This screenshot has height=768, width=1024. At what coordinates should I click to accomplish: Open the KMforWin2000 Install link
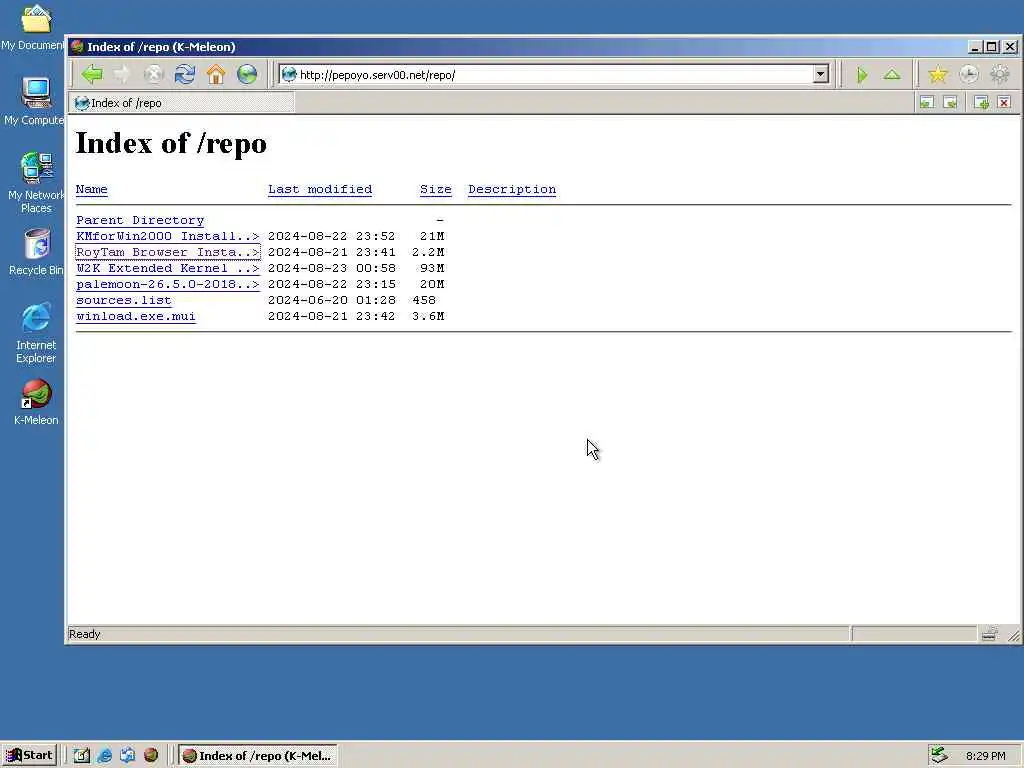tap(168, 236)
